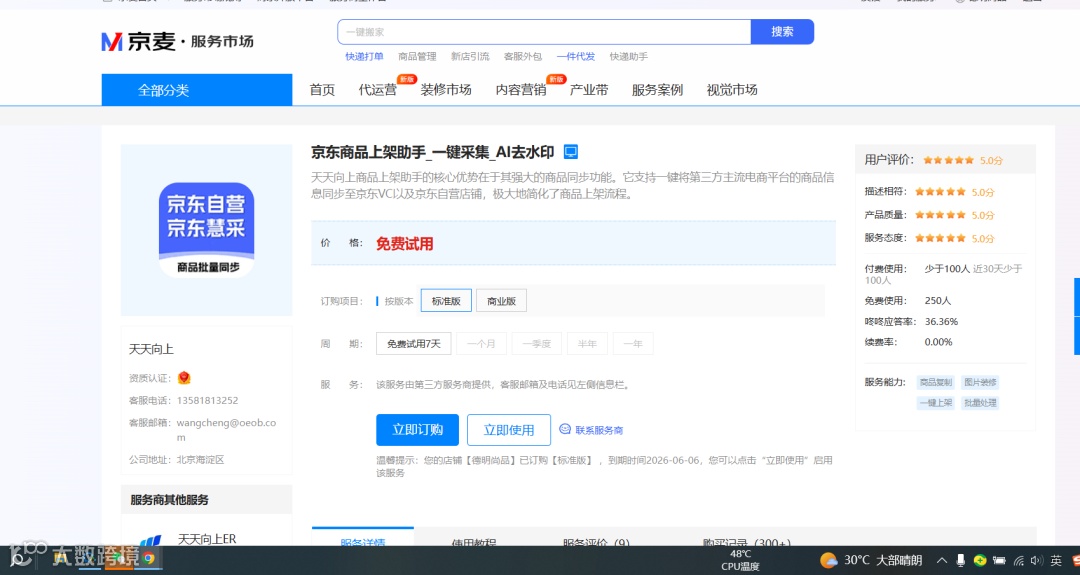Click the 联系服务商 link
Screen dimensions: 1080x575
coord(599,430)
